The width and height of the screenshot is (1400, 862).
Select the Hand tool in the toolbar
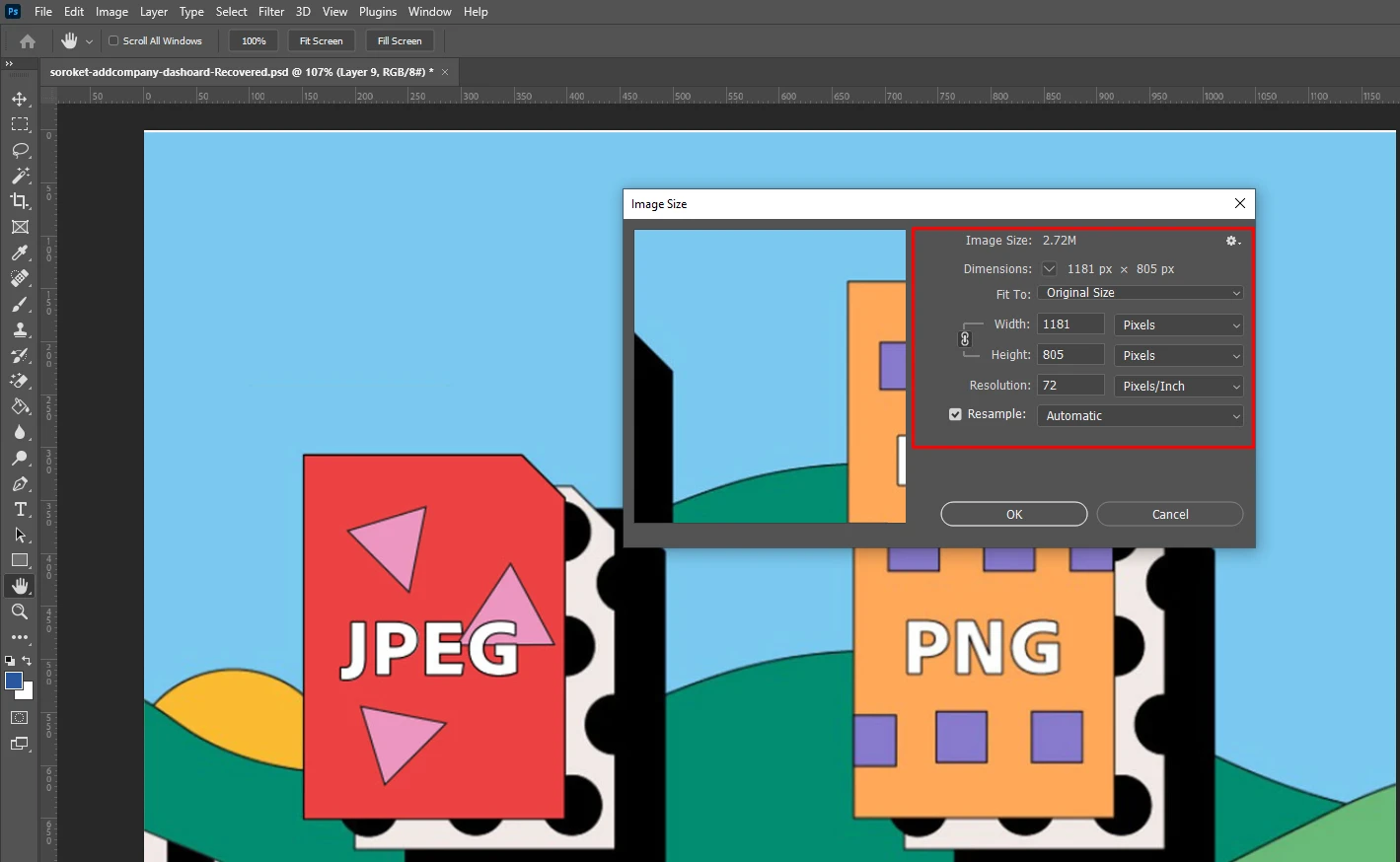[x=20, y=586]
